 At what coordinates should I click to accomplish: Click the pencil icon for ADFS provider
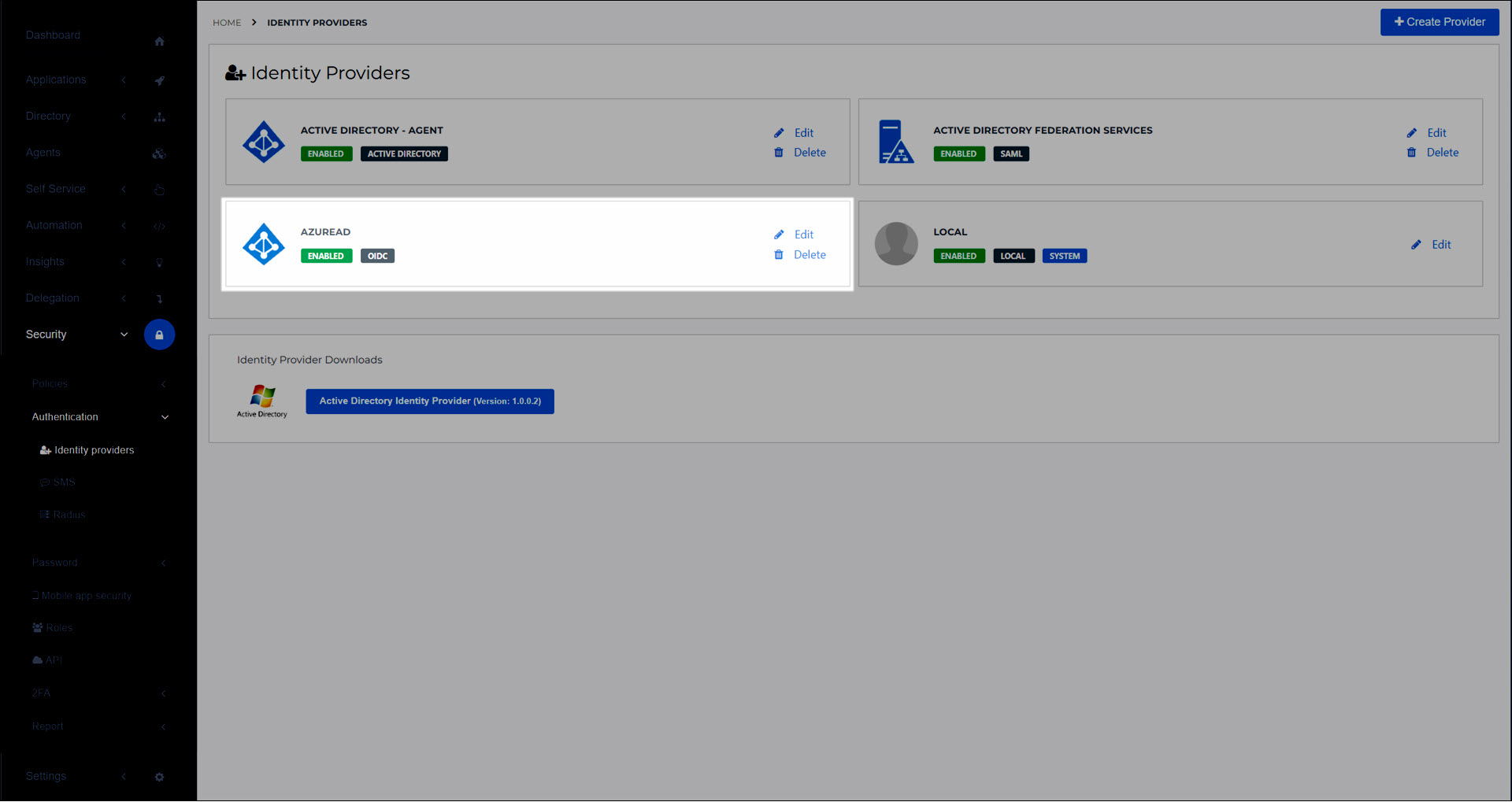coord(1412,133)
